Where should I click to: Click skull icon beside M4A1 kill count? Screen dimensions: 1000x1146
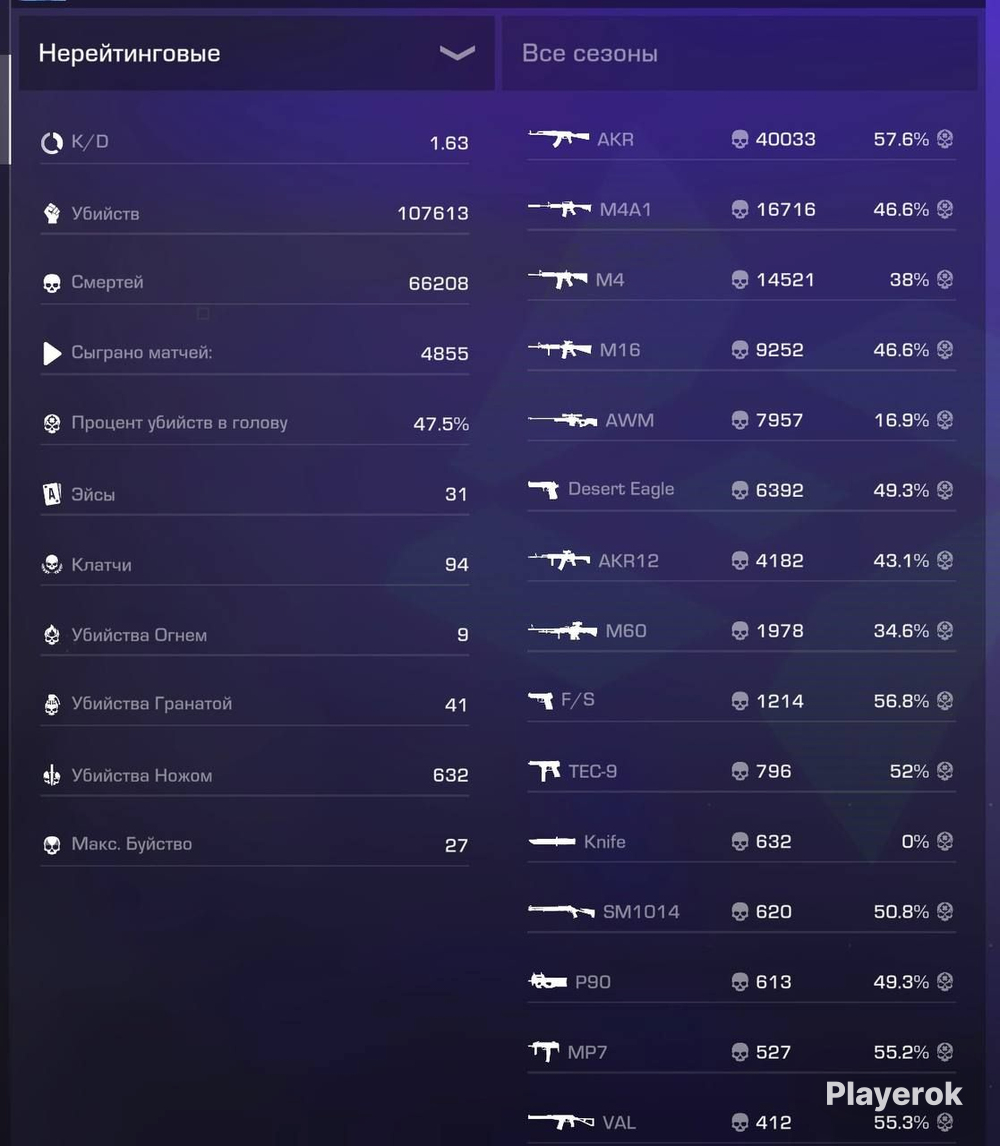[x=740, y=210]
